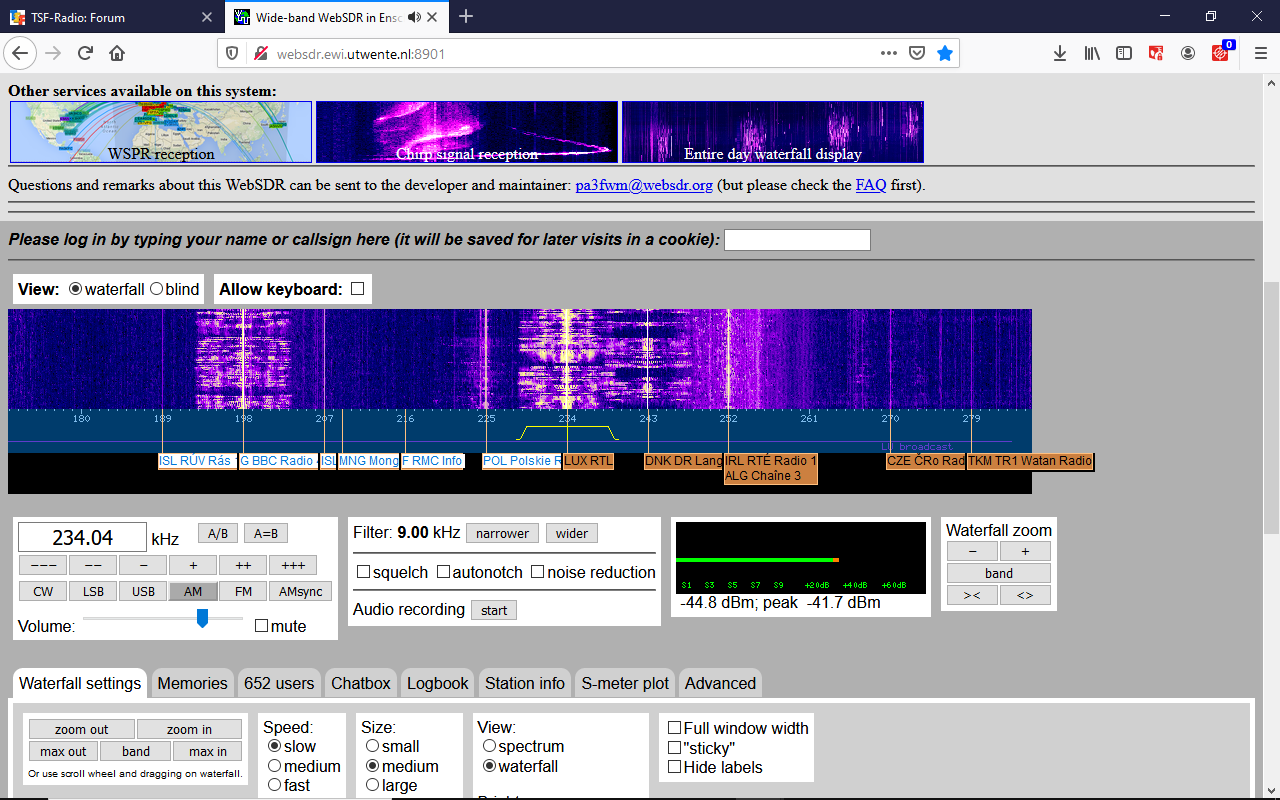Select the blind view radio button
Viewport: 1280px width, 800px height.
(x=156, y=289)
